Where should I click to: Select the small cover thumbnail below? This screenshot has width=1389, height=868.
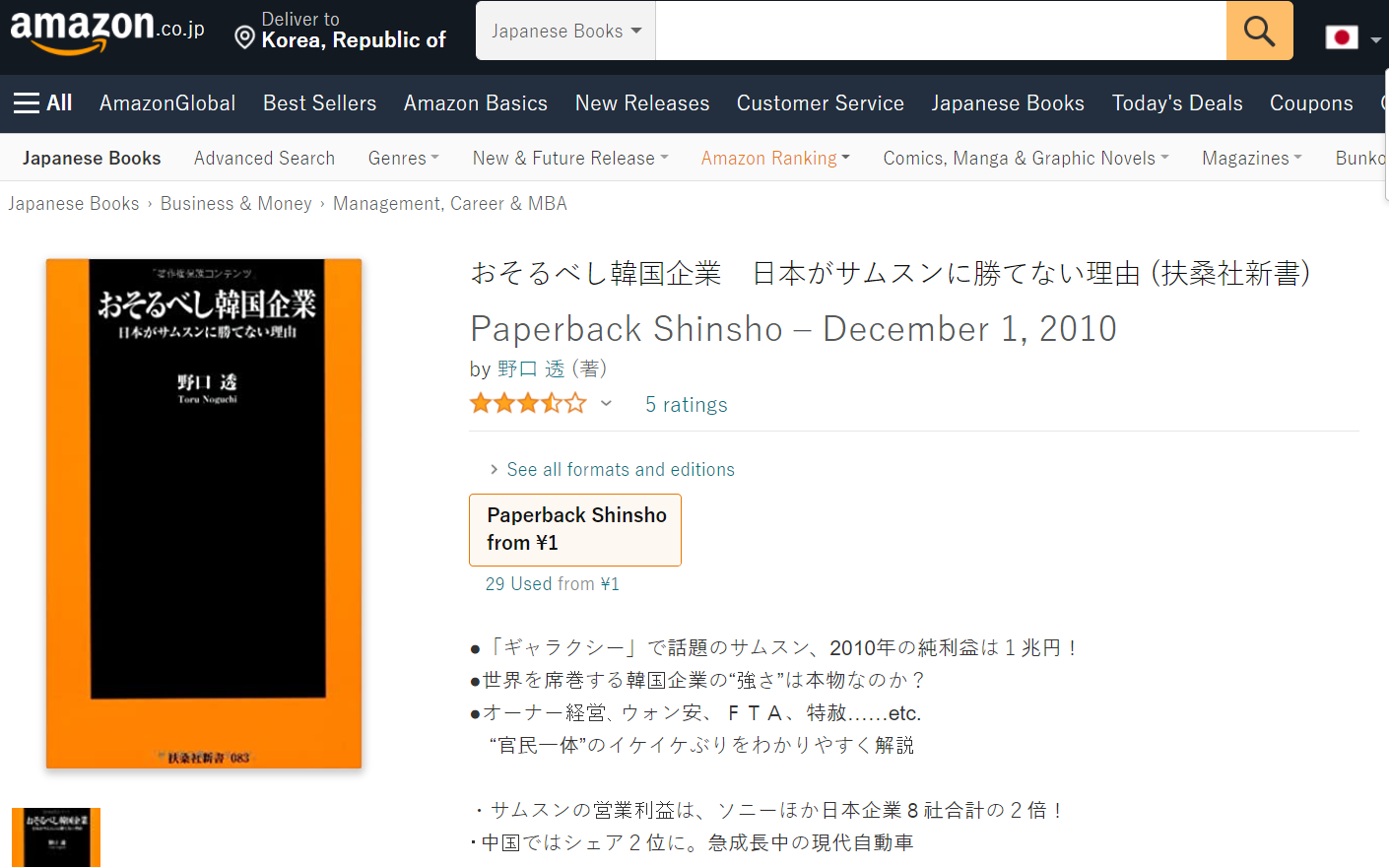[56, 837]
